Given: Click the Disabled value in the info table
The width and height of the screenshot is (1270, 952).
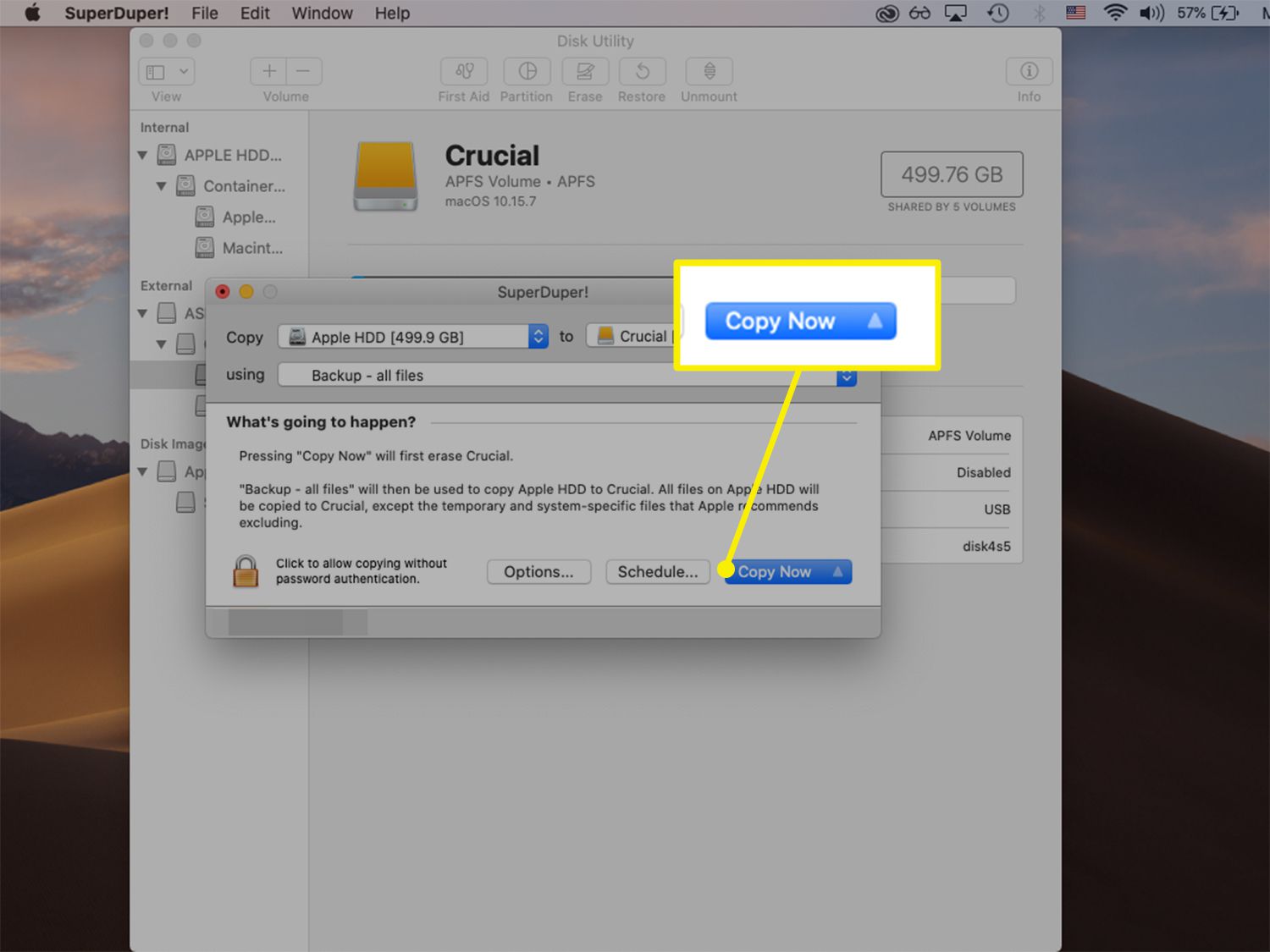Looking at the screenshot, I should pos(984,472).
